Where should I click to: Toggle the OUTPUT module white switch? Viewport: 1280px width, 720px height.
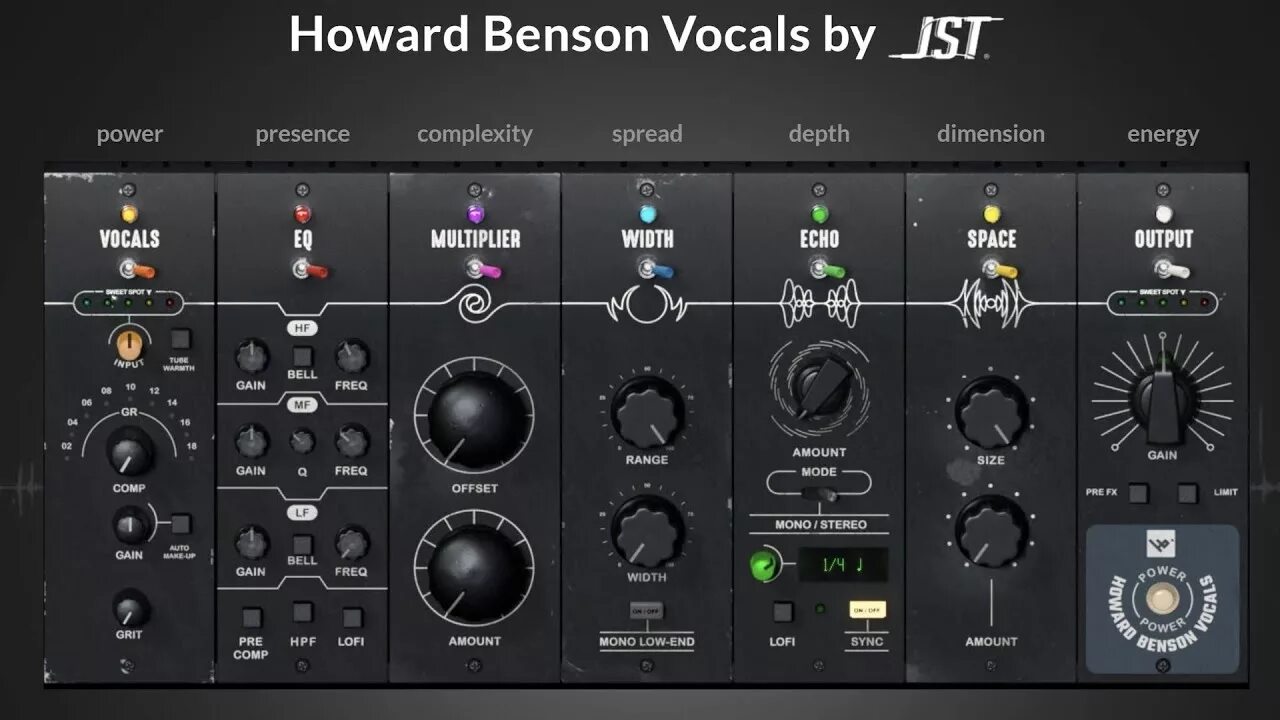pos(1171,269)
